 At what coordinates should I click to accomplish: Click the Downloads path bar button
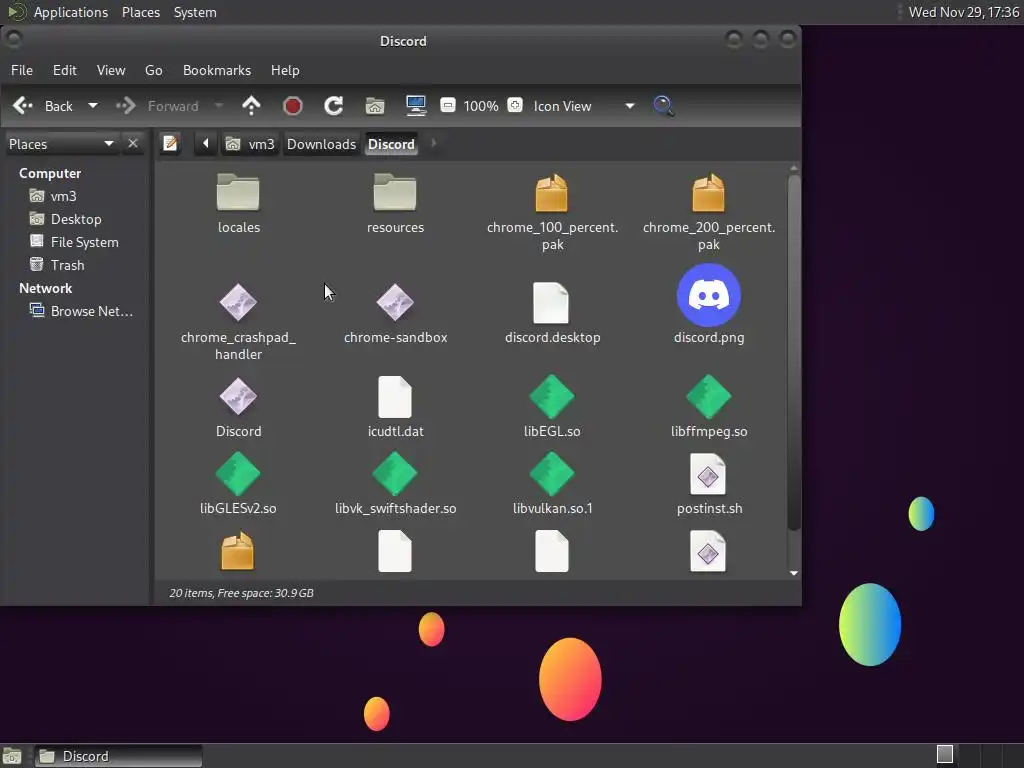tap(321, 144)
